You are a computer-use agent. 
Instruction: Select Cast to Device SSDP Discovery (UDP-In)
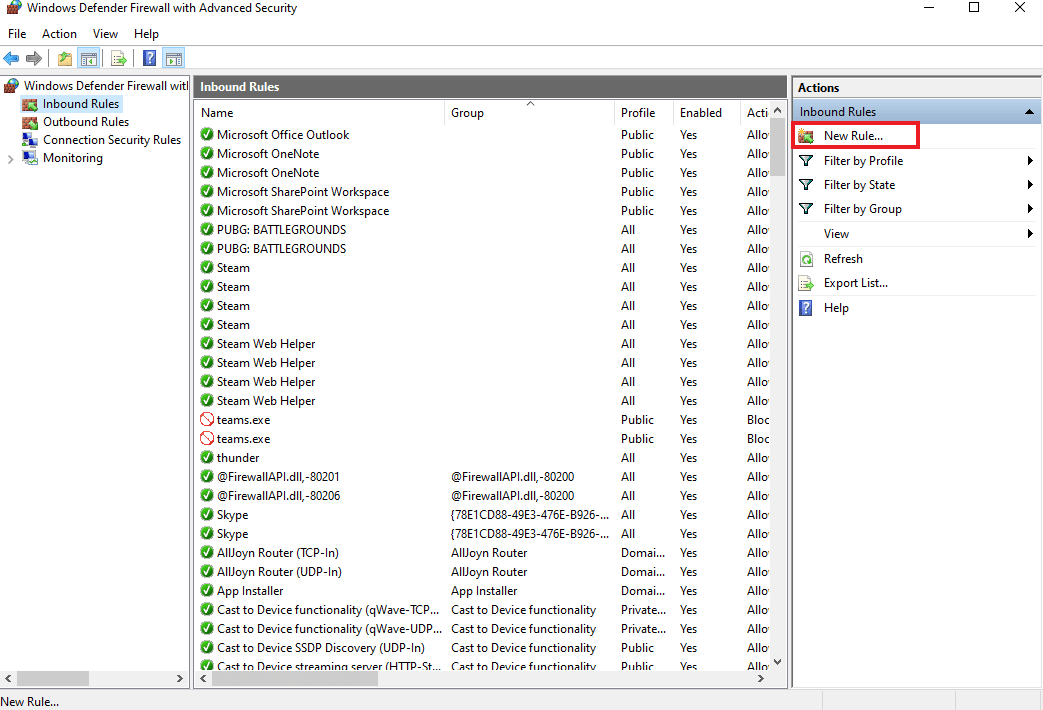(x=321, y=648)
